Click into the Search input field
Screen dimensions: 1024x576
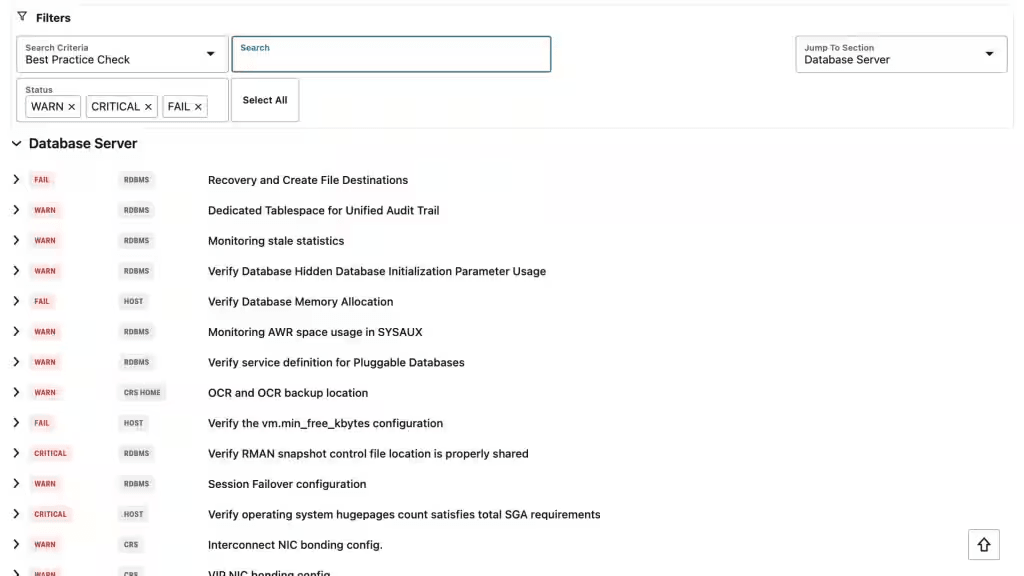(391, 54)
